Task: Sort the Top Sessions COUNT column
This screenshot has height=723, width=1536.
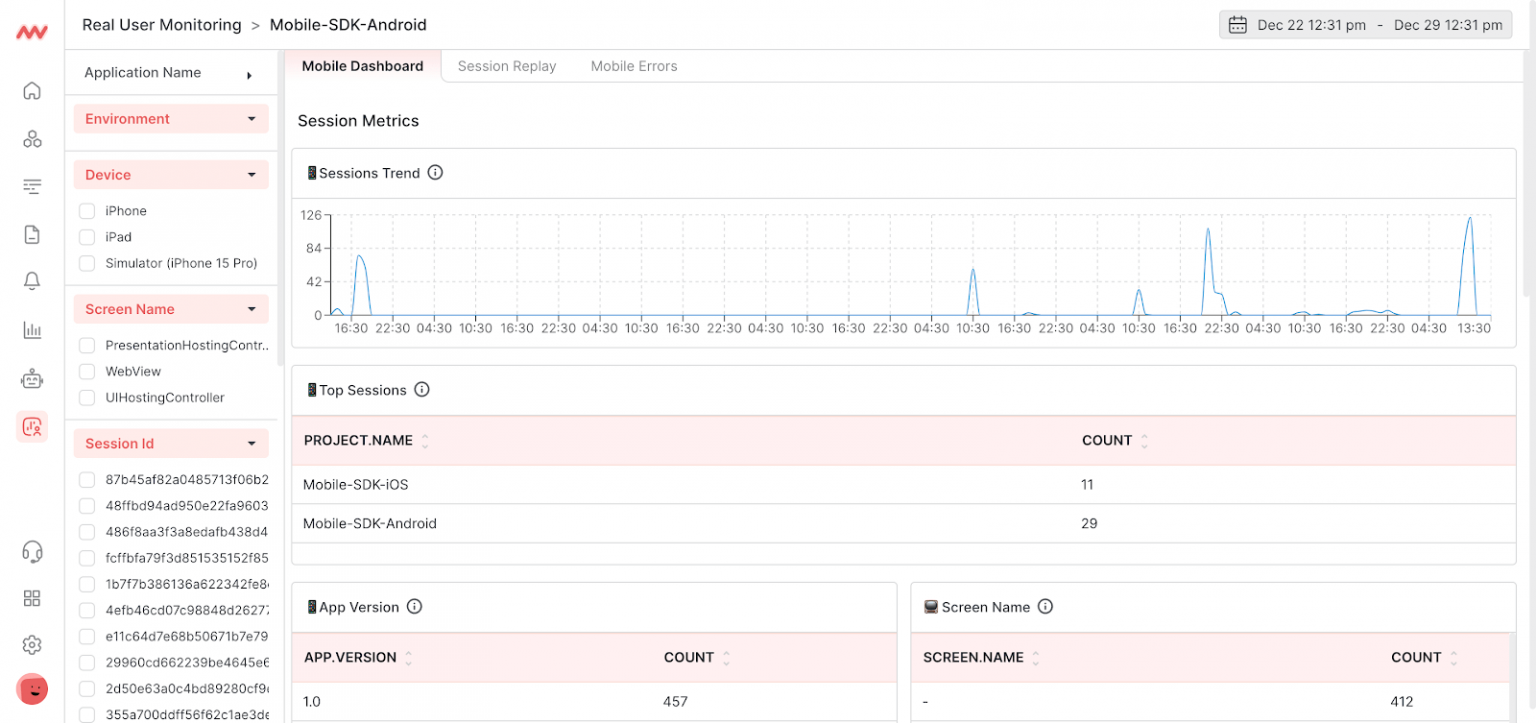Action: click(x=1144, y=441)
